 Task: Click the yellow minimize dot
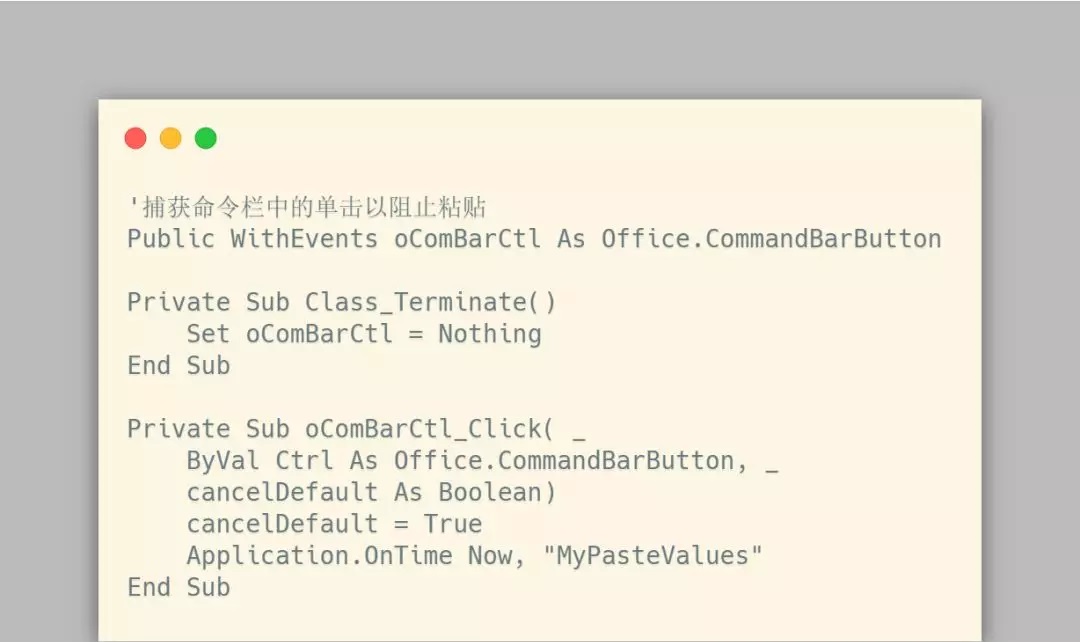click(171, 138)
